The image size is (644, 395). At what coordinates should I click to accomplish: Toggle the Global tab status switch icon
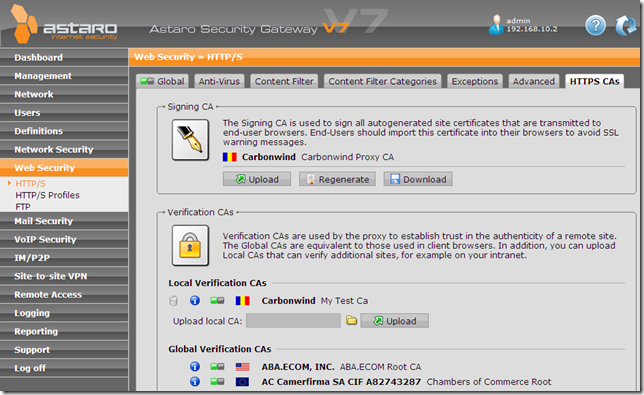point(147,81)
